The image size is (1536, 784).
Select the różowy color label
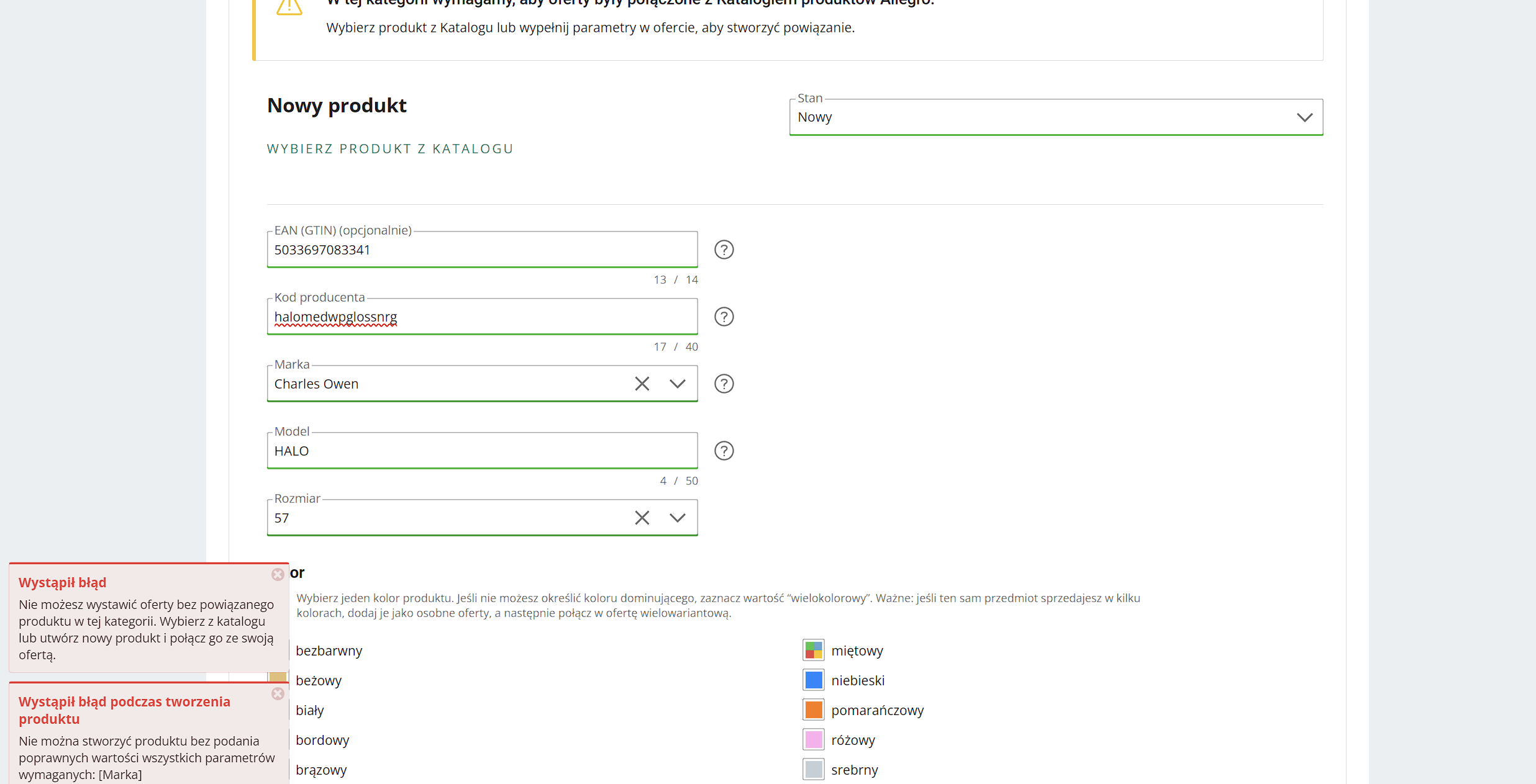pos(853,740)
